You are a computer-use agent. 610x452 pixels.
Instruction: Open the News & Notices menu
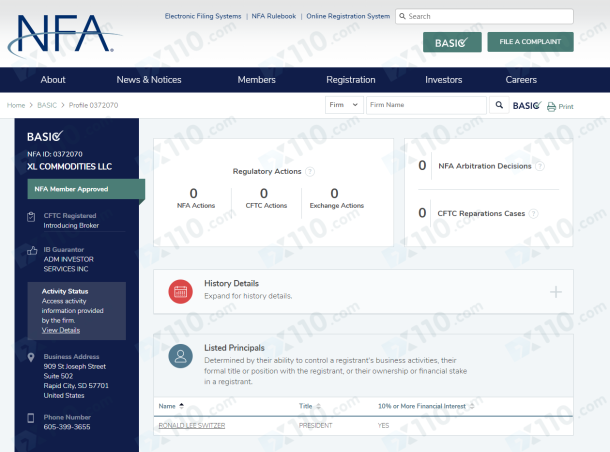pos(149,80)
